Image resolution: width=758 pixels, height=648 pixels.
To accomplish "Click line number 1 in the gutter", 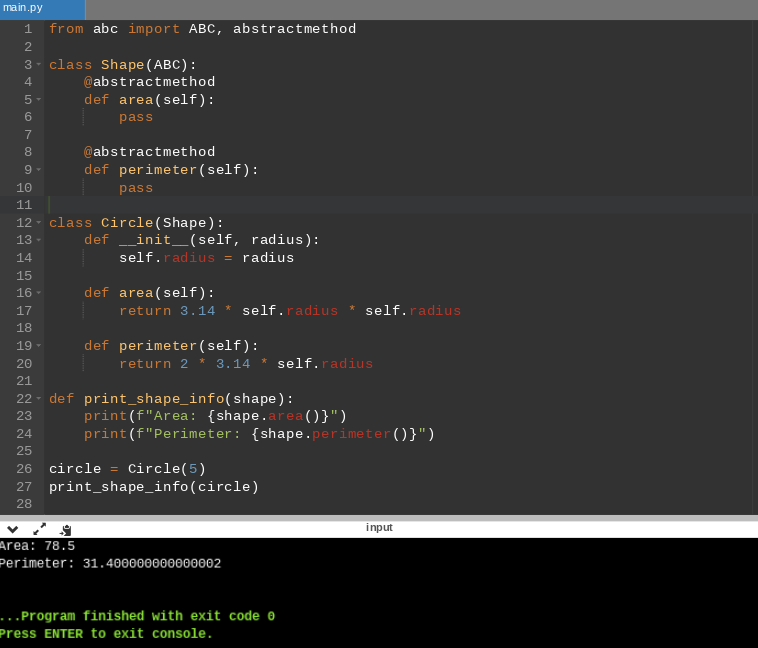I will 28,29.
